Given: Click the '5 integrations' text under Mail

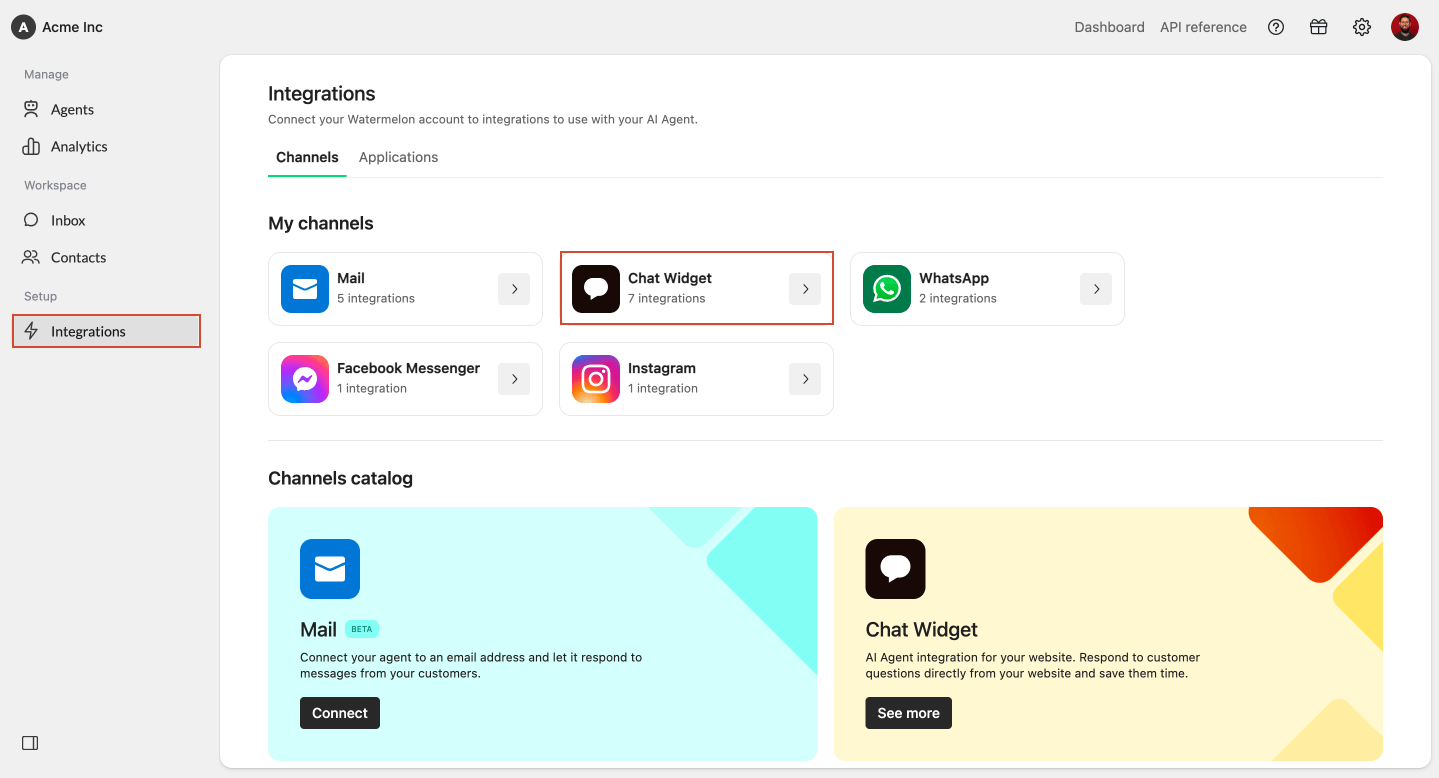Looking at the screenshot, I should pos(376,298).
